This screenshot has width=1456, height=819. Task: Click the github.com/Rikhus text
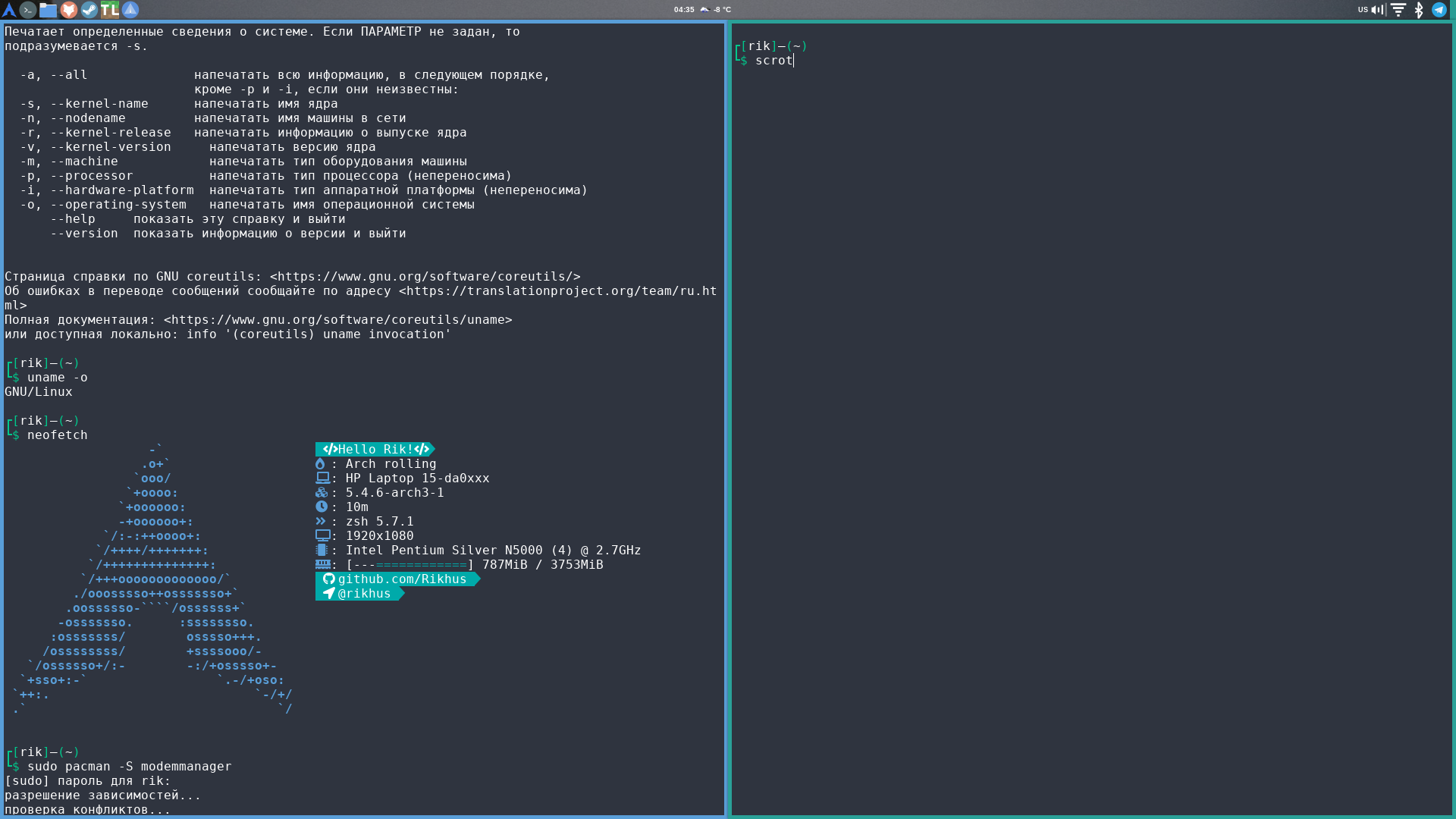403,579
